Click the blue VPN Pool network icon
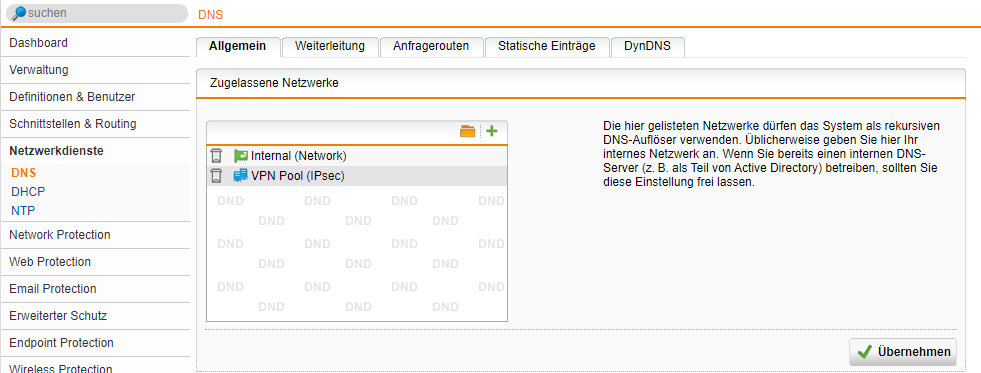 point(241,176)
